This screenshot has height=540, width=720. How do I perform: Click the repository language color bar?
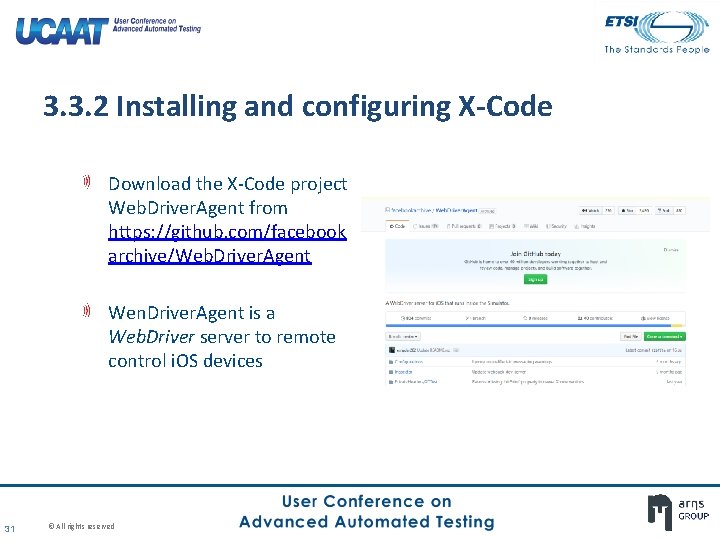535,326
